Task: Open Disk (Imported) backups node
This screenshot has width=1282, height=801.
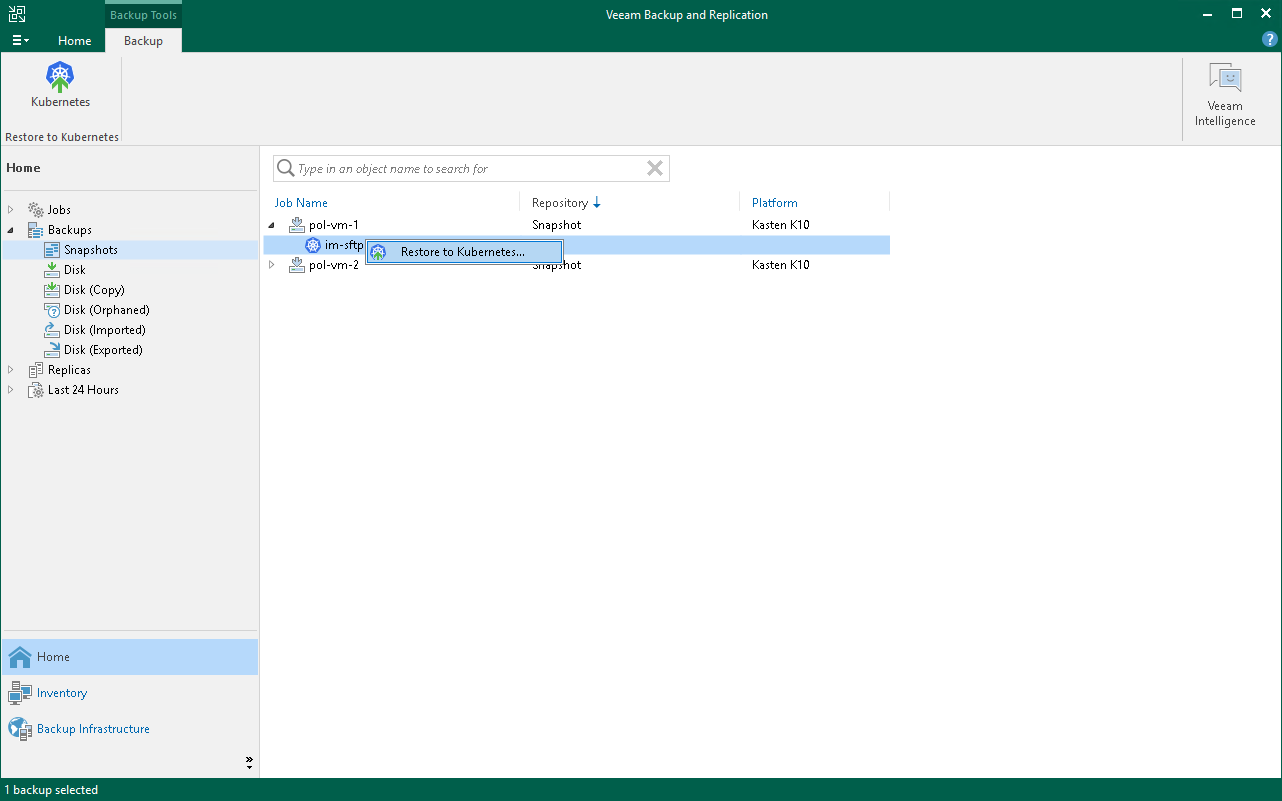Action: click(x=105, y=330)
